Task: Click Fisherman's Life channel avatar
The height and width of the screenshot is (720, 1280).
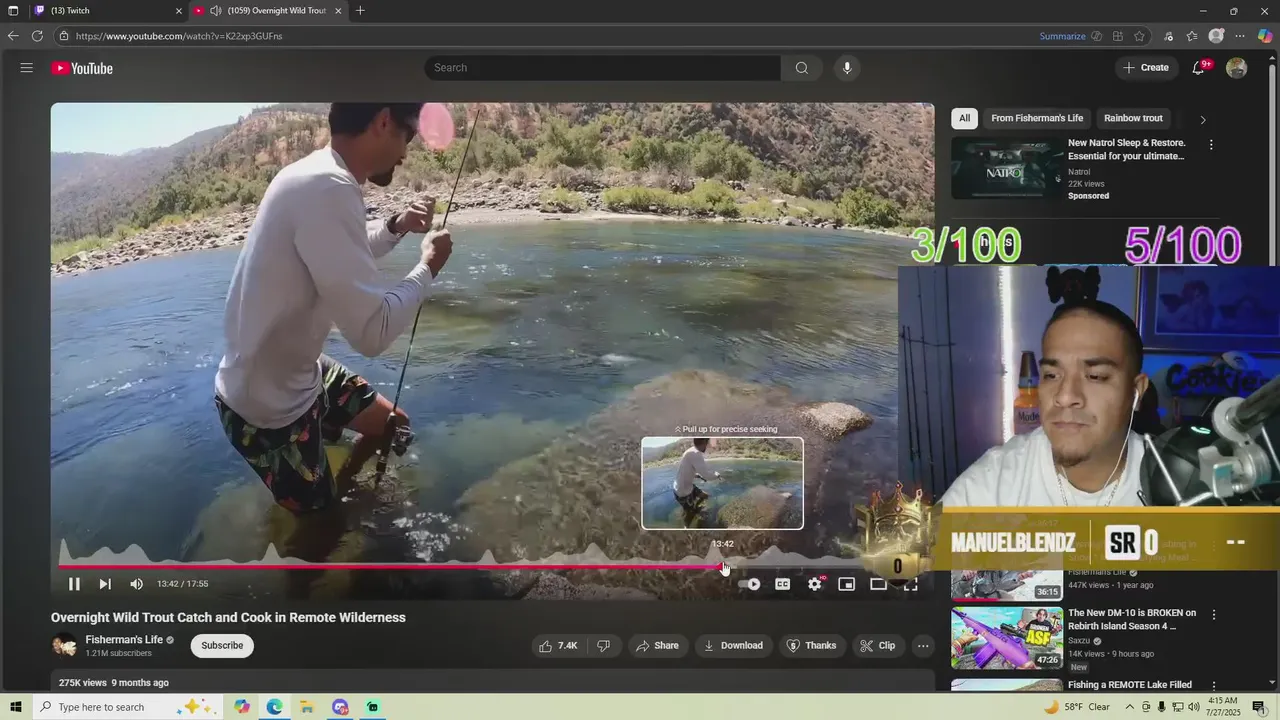Action: pos(64,646)
